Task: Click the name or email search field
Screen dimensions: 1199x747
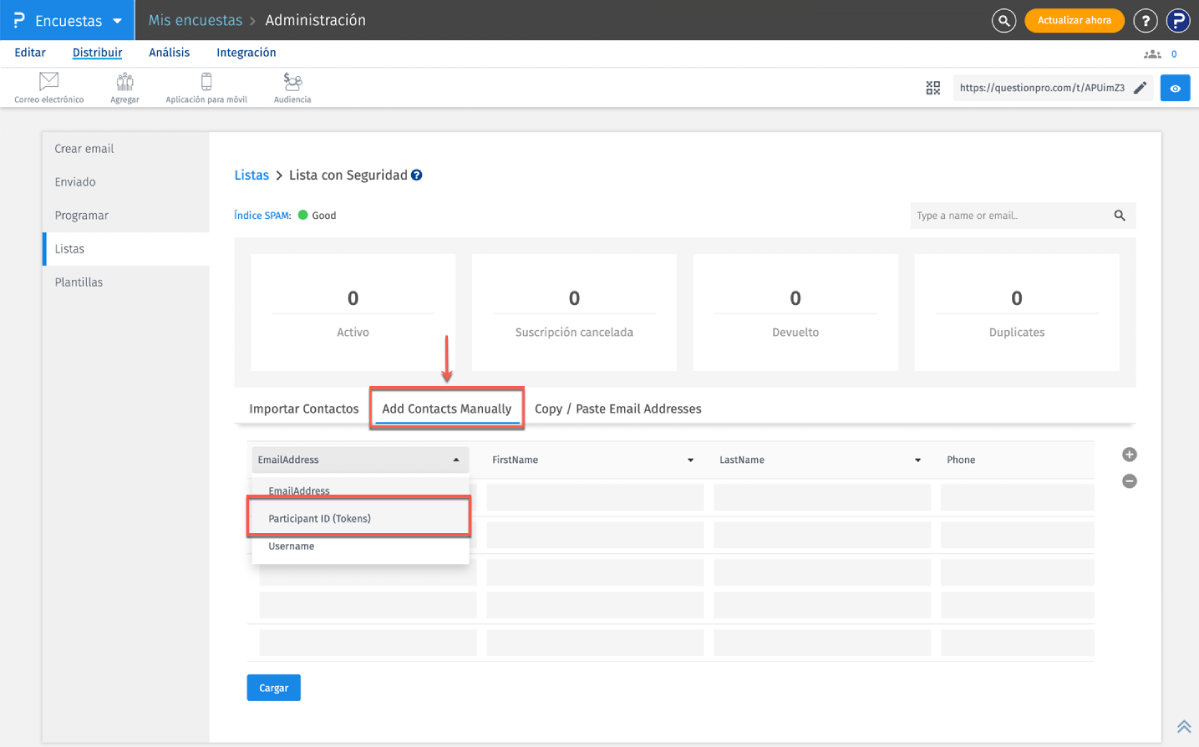Action: [1010, 216]
